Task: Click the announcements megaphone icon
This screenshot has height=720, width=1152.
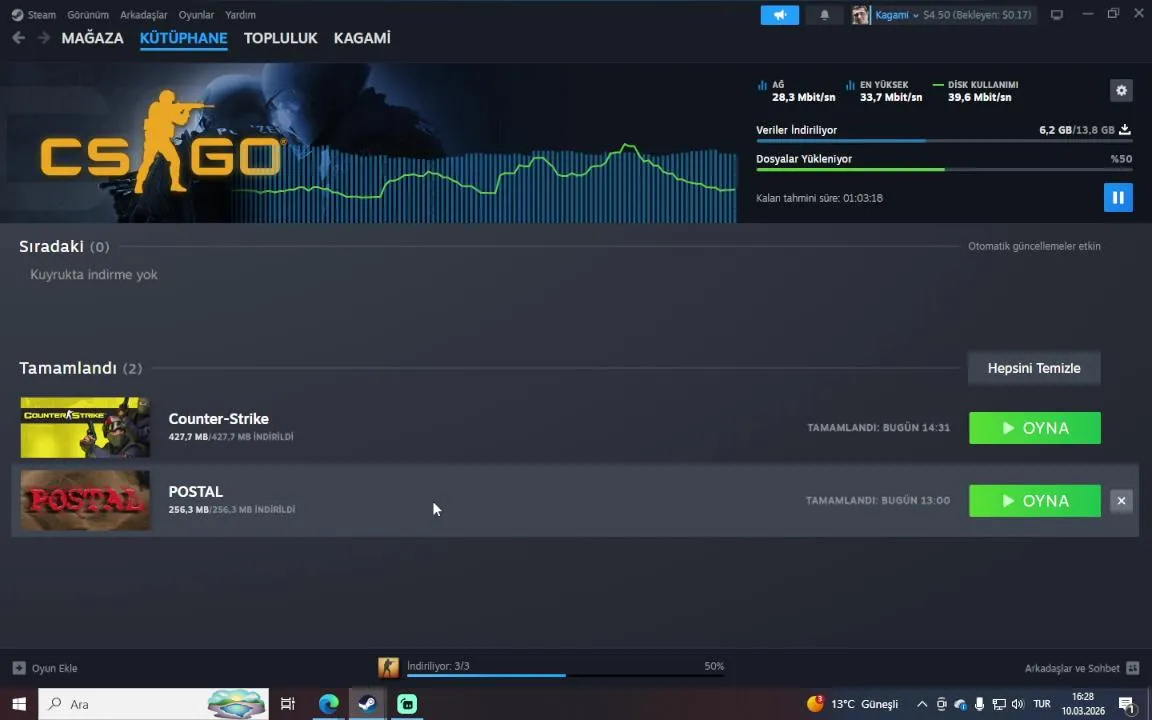Action: click(780, 15)
